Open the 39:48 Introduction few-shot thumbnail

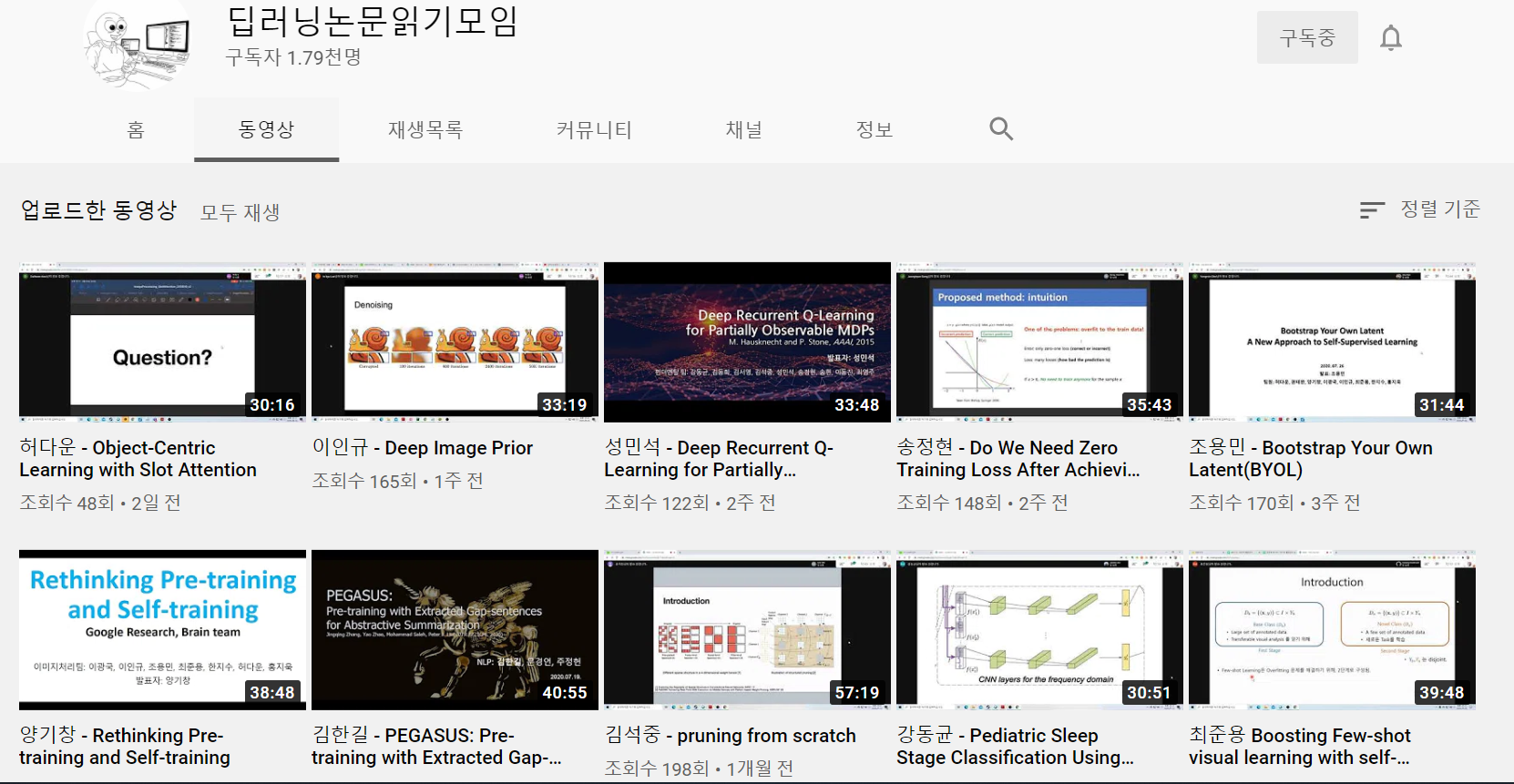click(1332, 630)
